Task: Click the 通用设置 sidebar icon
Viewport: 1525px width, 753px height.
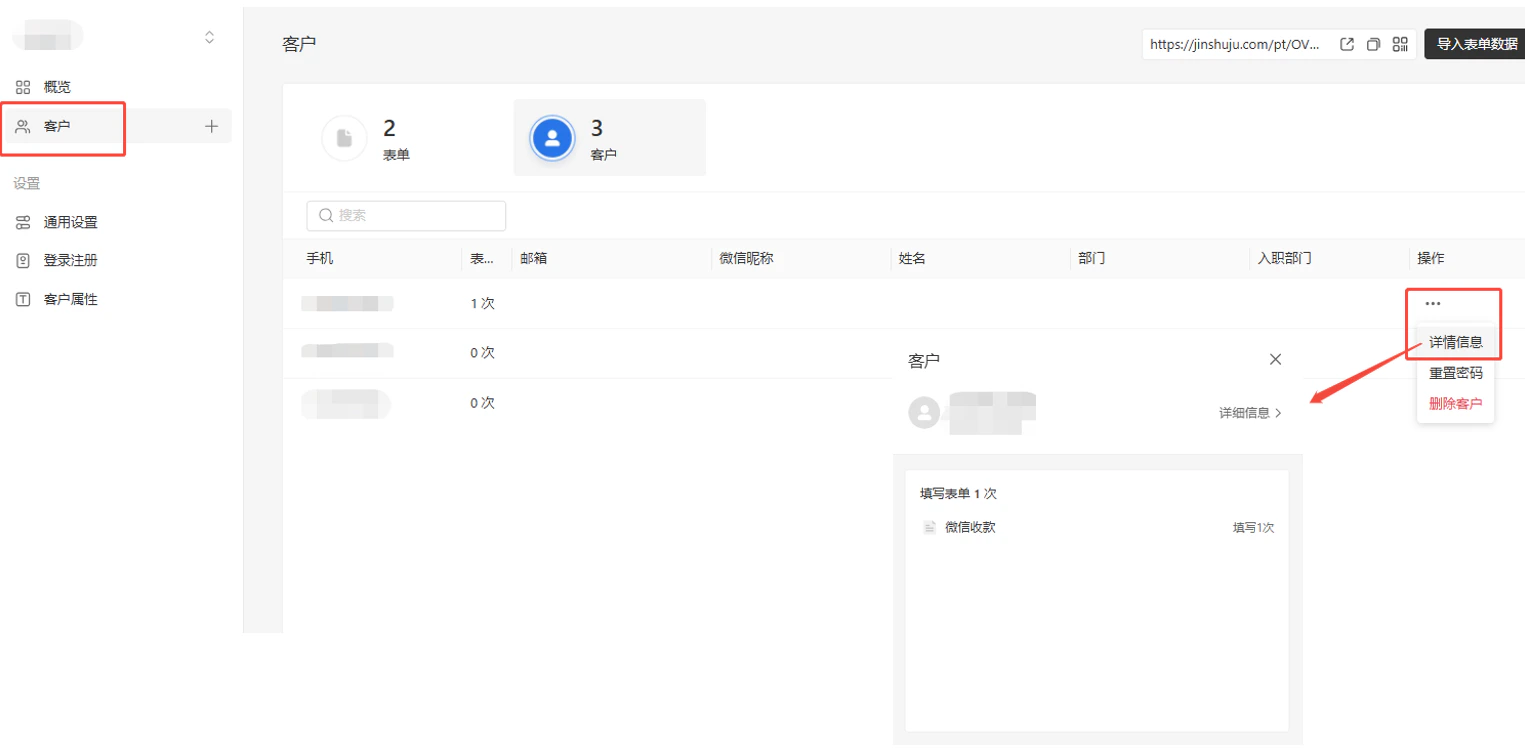Action: (23, 222)
